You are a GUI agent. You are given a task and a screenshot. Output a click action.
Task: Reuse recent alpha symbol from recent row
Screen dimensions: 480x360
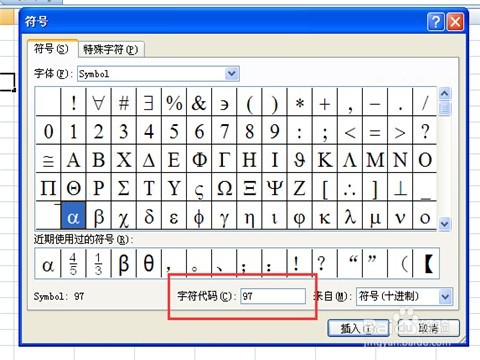48,263
